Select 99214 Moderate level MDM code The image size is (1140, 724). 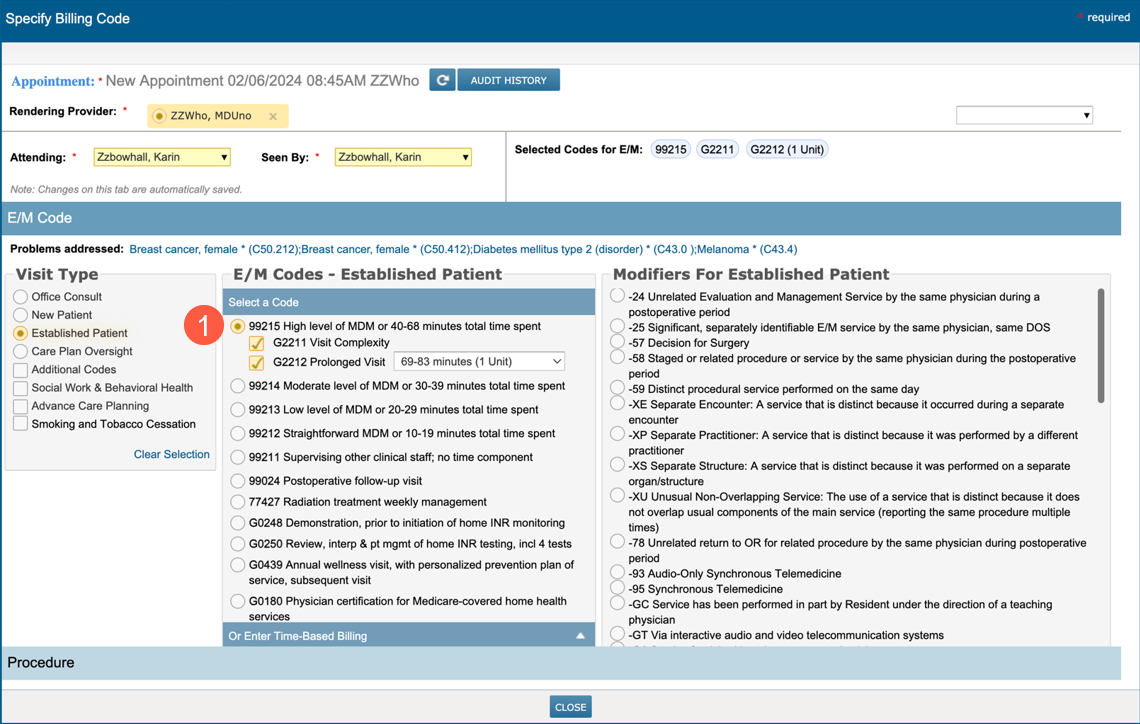pos(237,386)
